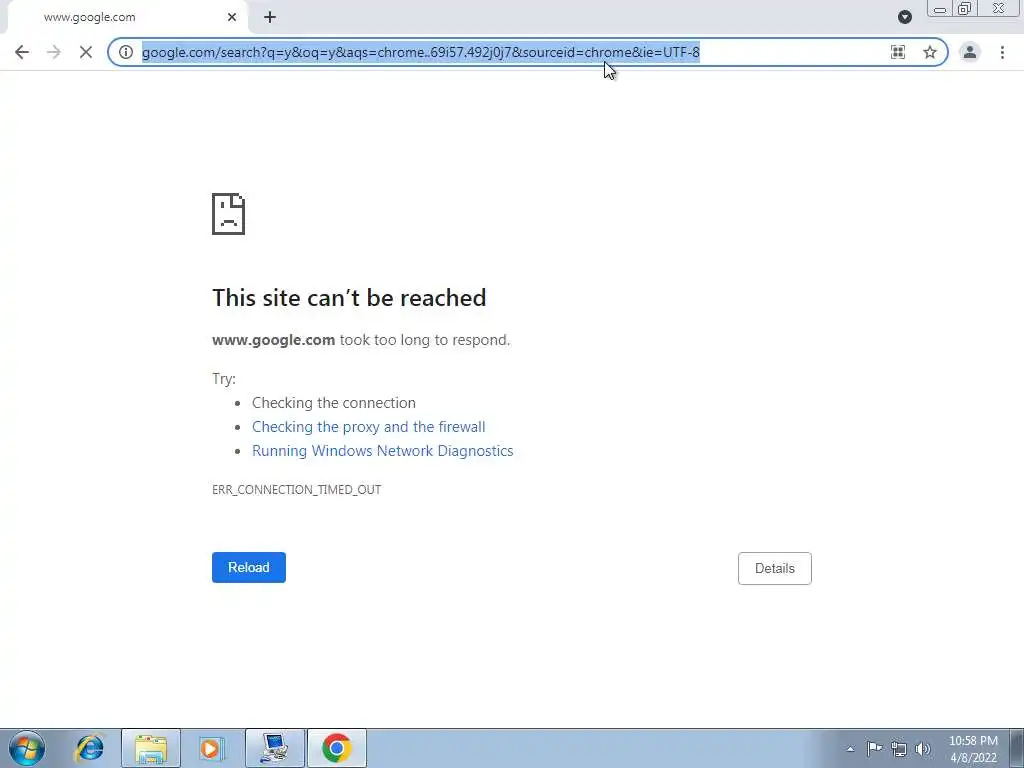Open Action Center flag icon
The image size is (1024, 768).
[874, 749]
